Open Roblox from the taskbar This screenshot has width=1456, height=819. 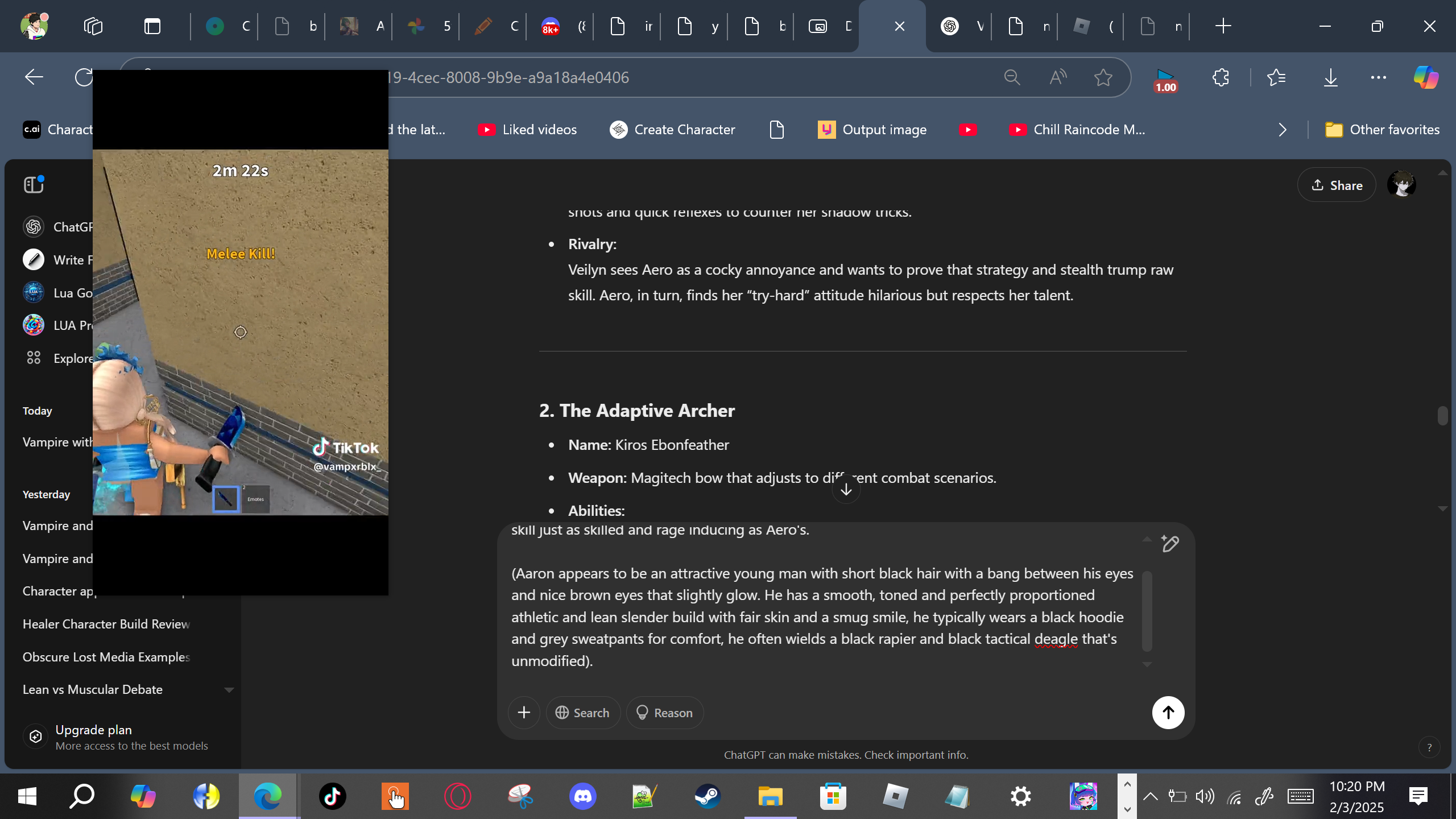point(896,796)
